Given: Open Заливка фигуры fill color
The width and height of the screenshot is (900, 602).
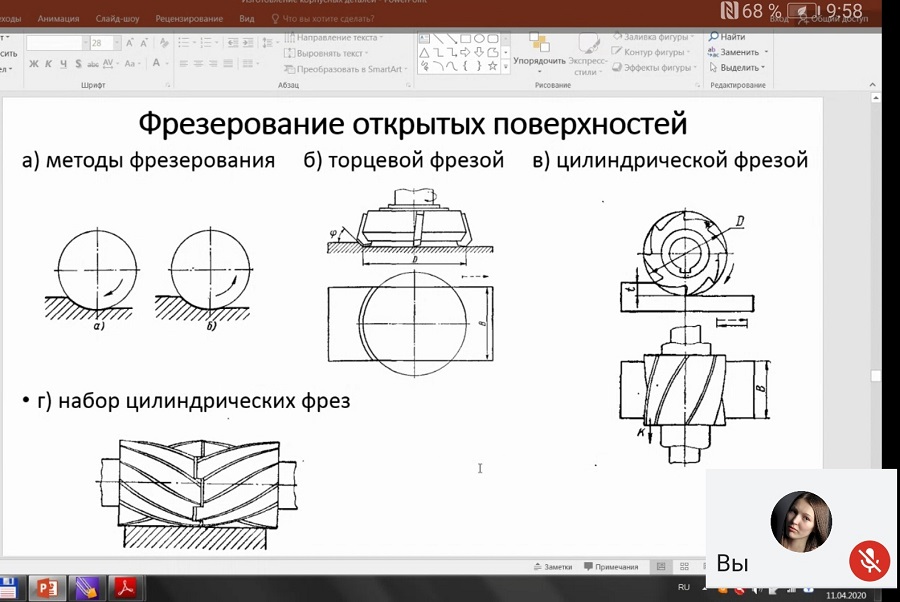Looking at the screenshot, I should click(654, 37).
